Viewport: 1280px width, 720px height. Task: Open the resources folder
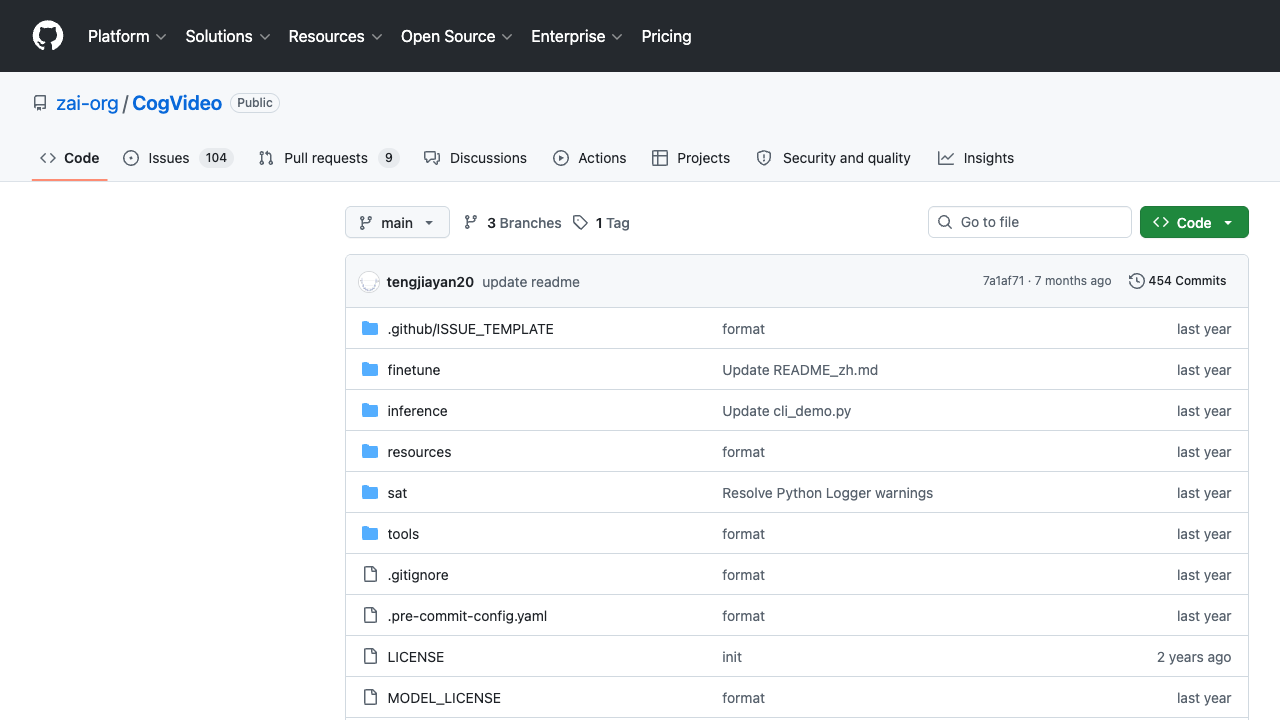(x=419, y=452)
